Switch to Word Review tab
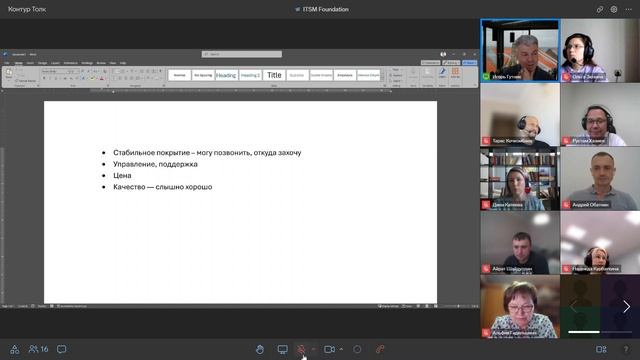The width and height of the screenshot is (640, 360). pyautogui.click(x=101, y=63)
